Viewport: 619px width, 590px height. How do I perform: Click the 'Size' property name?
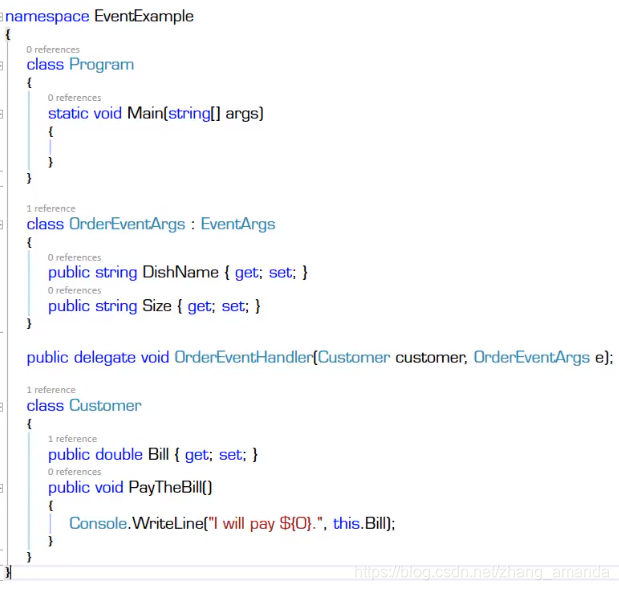157,306
